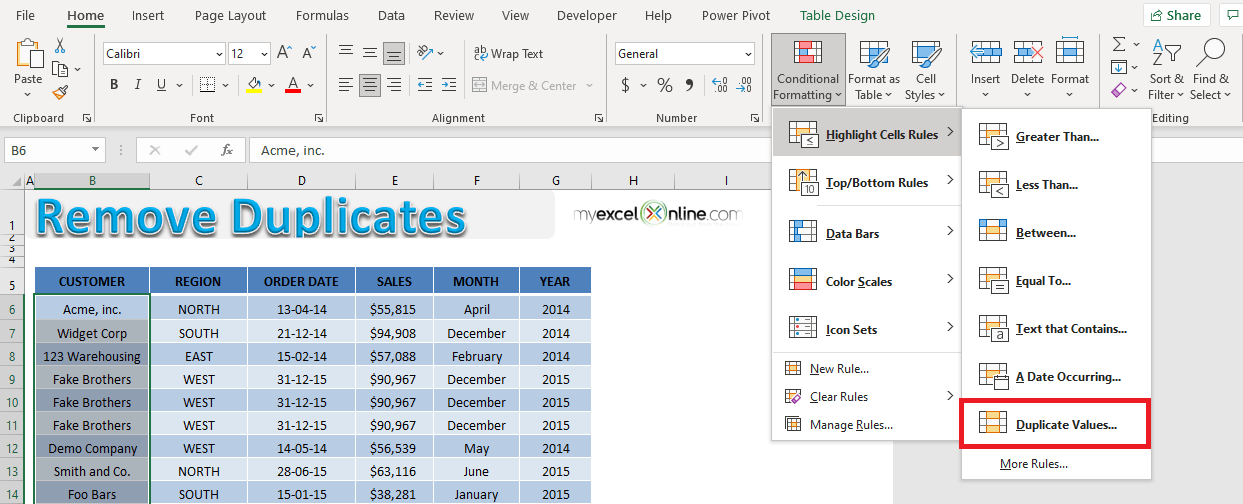
Task: Click Wrap Text button
Action: 508,53
